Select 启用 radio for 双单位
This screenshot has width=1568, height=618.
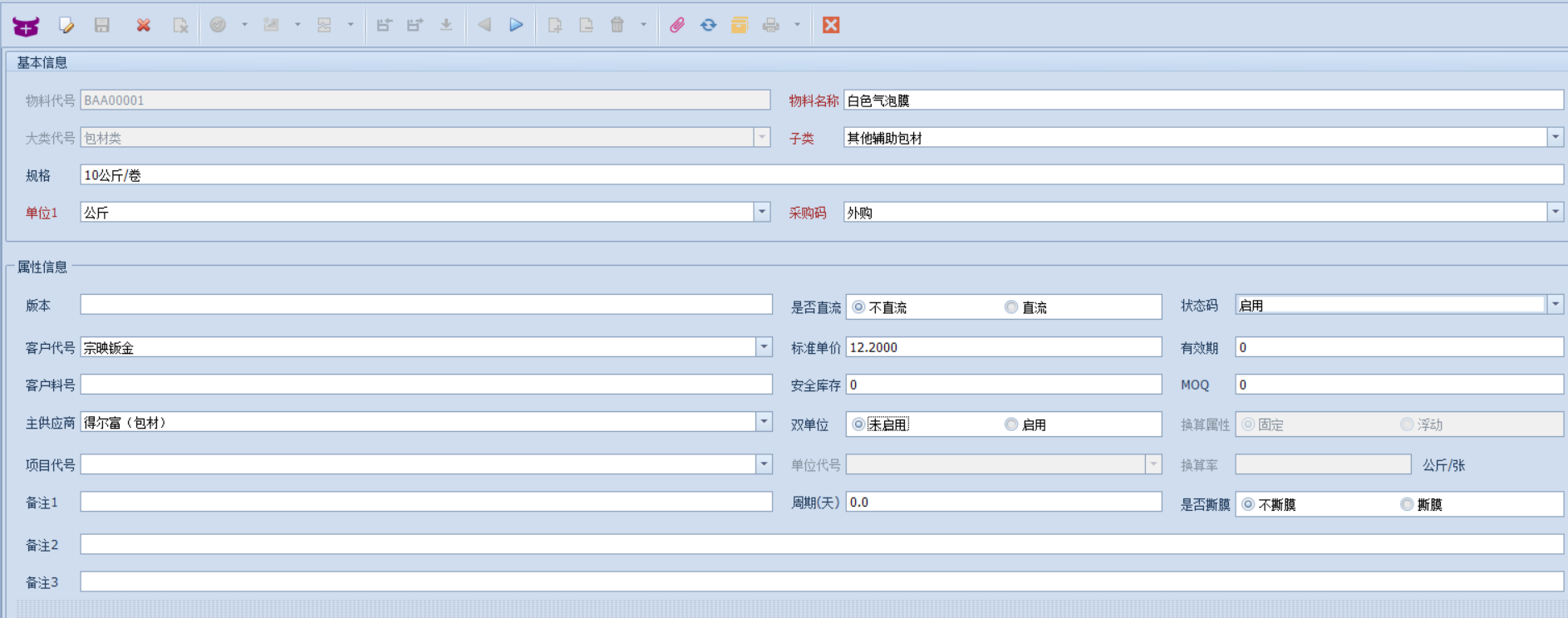1011,424
